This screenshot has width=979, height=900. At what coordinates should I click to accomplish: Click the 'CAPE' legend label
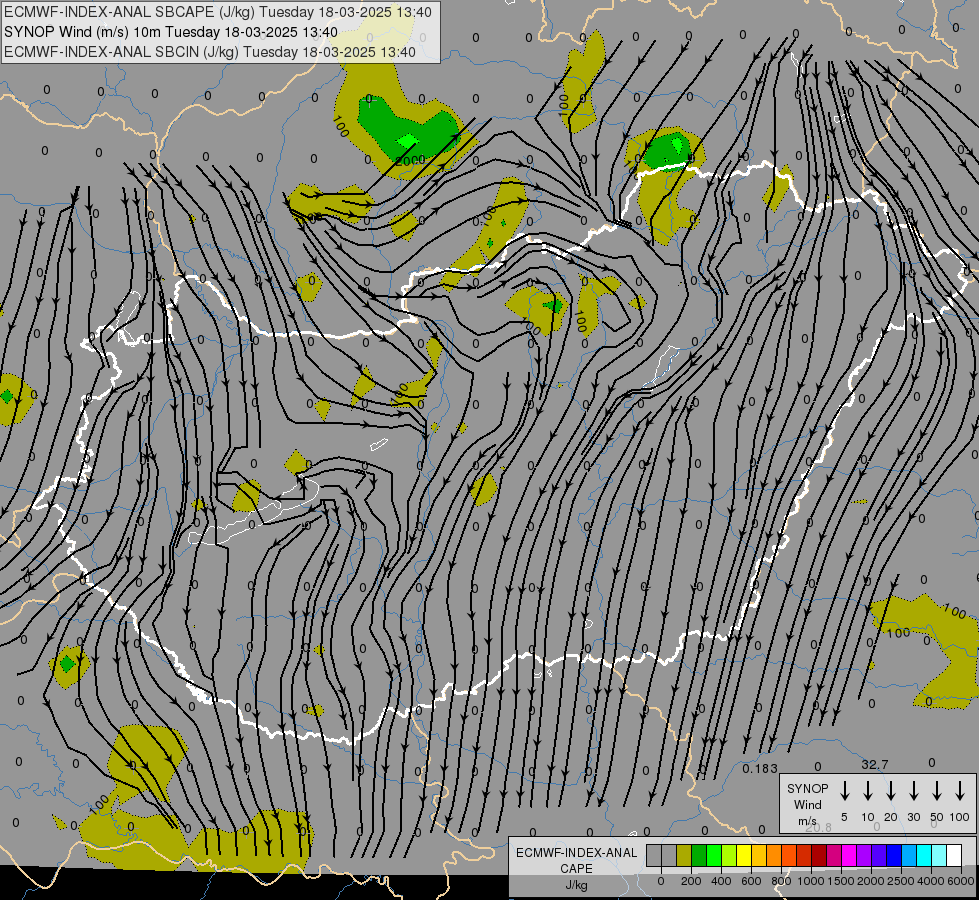click(x=576, y=869)
